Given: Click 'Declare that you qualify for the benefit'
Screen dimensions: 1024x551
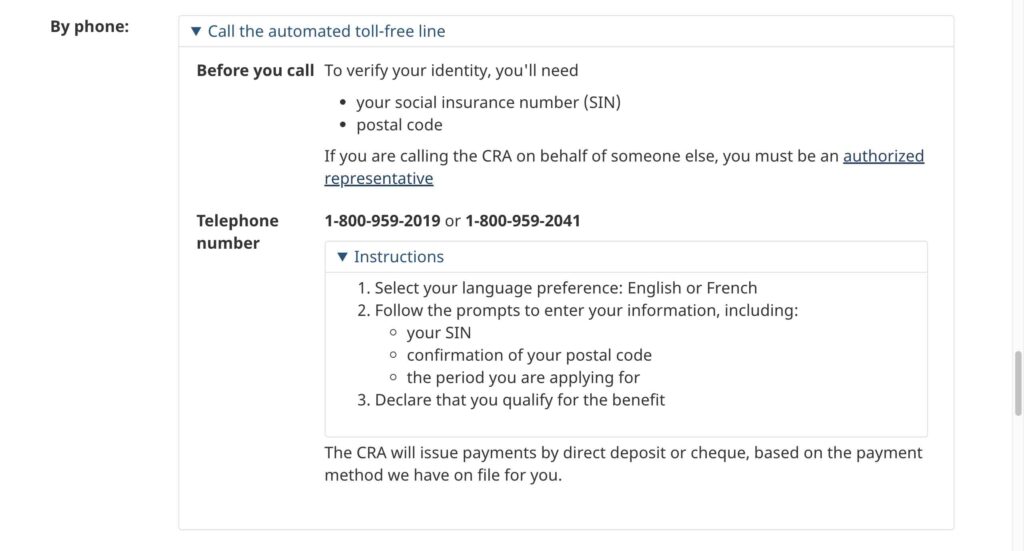Looking at the screenshot, I should (519, 400).
